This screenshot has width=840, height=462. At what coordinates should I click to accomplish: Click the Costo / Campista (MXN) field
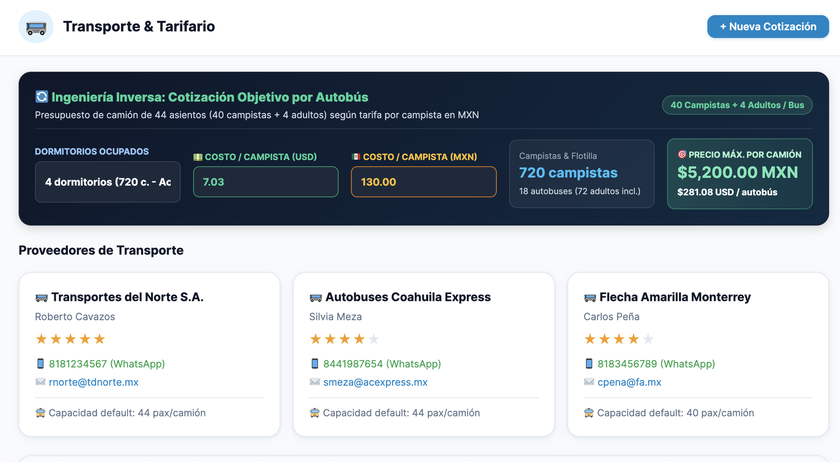point(424,182)
